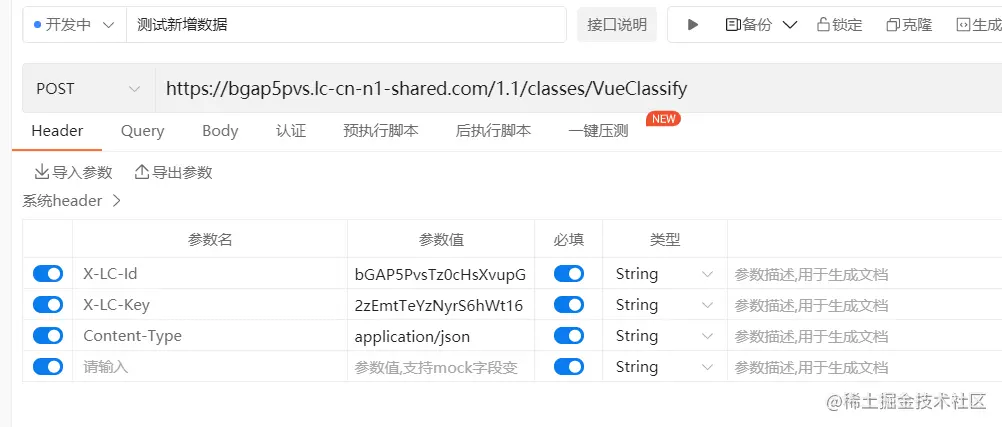Image resolution: width=1002 pixels, height=427 pixels.
Task: Click the 生成 code generate icon
Action: tap(963, 25)
